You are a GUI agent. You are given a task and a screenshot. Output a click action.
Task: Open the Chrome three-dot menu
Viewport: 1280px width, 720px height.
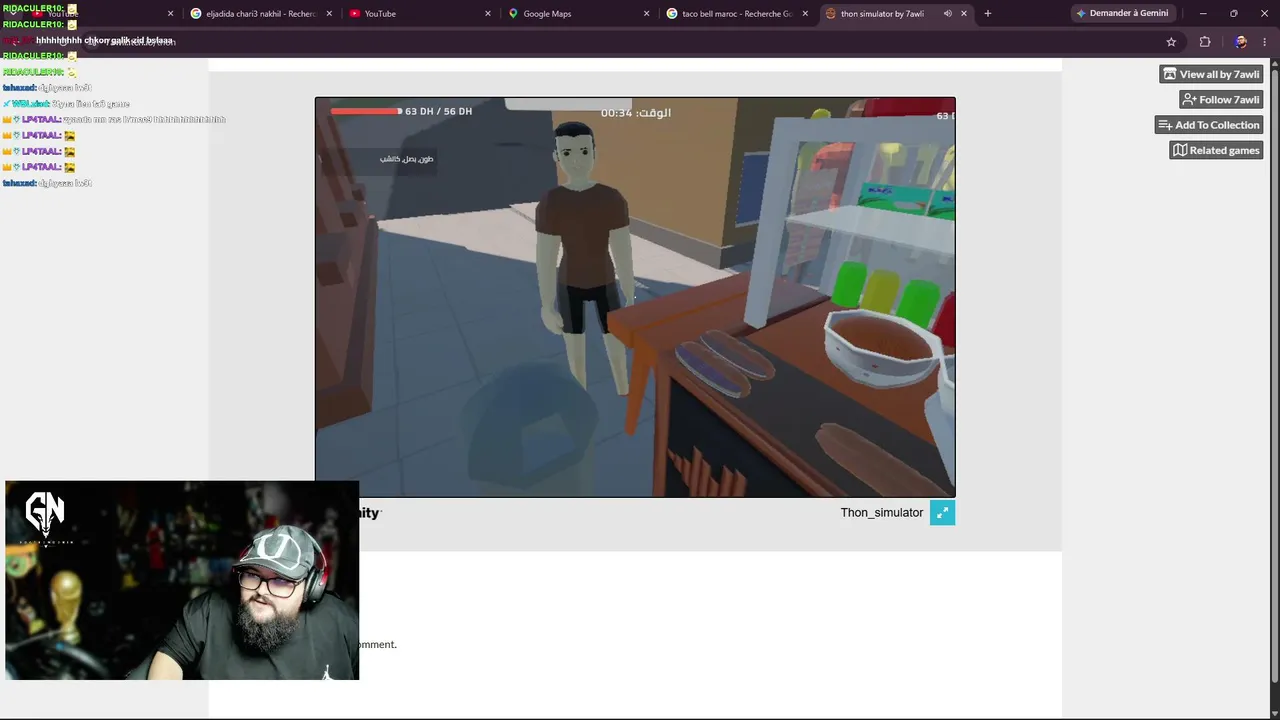[x=1266, y=42]
